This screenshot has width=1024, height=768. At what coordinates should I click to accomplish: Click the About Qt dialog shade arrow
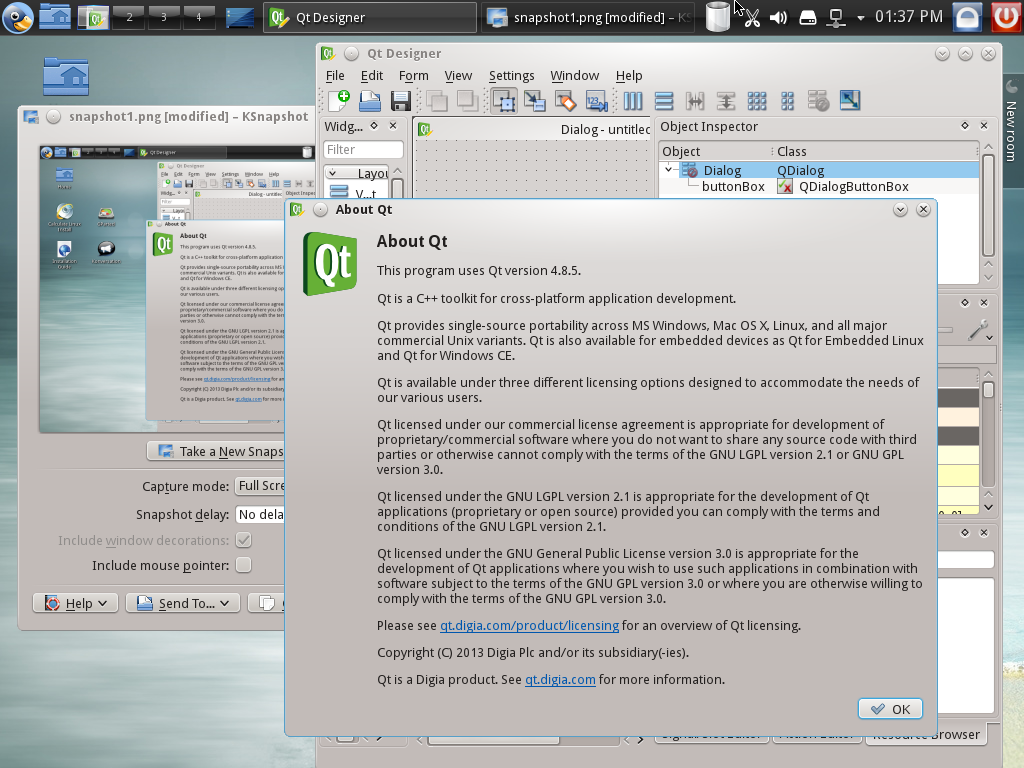(900, 210)
